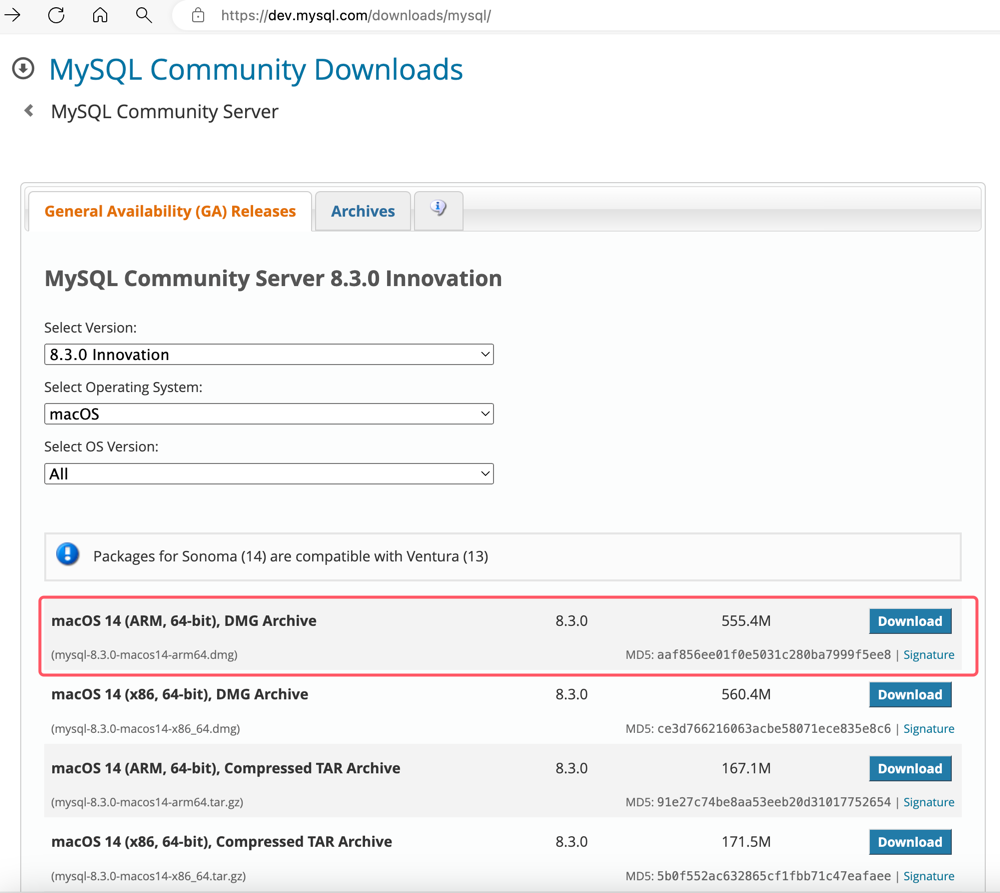Open the Select OS Version dropdown
The width and height of the screenshot is (1000, 893).
point(268,474)
